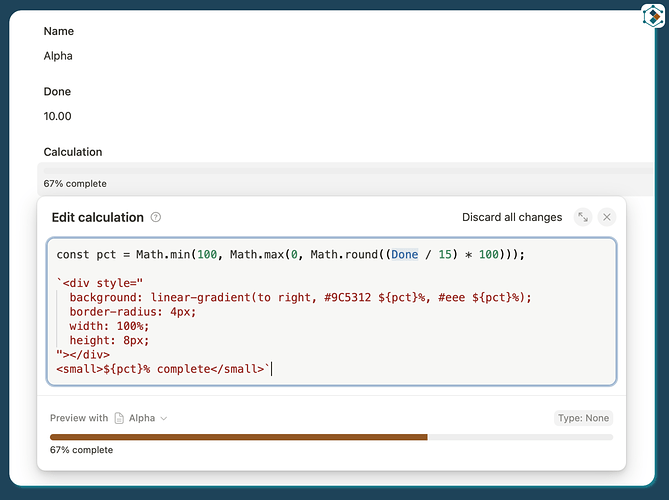Click the Calculation field label
This screenshot has width=669, height=500.
73,152
